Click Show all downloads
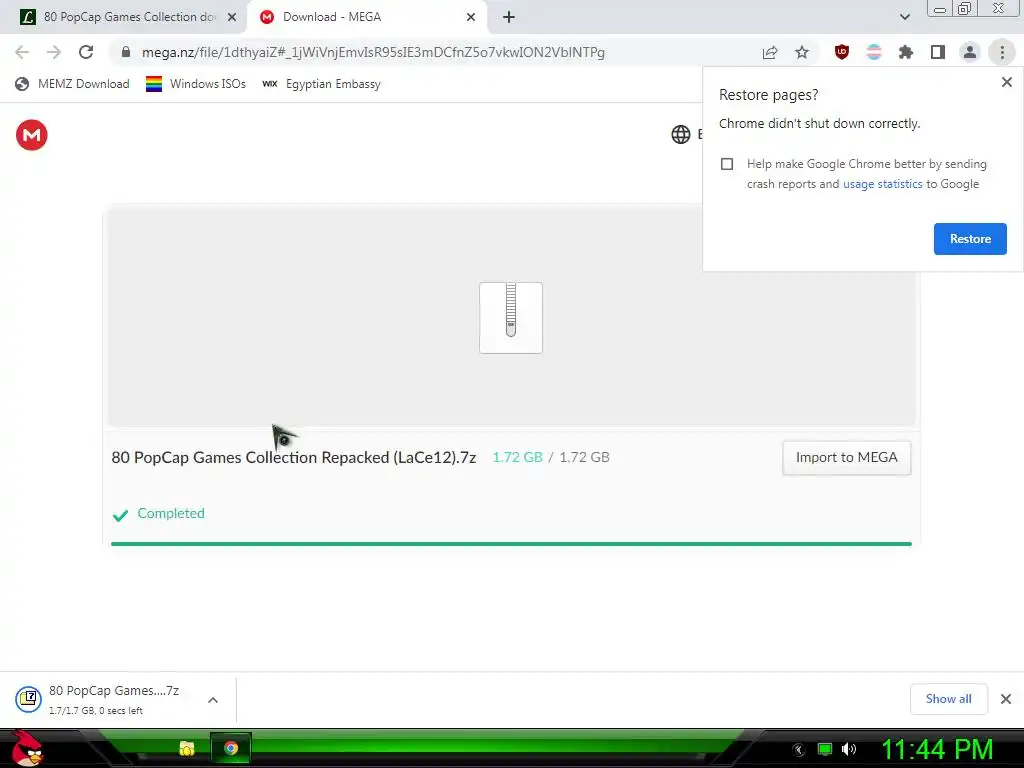Screen dimensions: 1024x768 tap(948, 699)
